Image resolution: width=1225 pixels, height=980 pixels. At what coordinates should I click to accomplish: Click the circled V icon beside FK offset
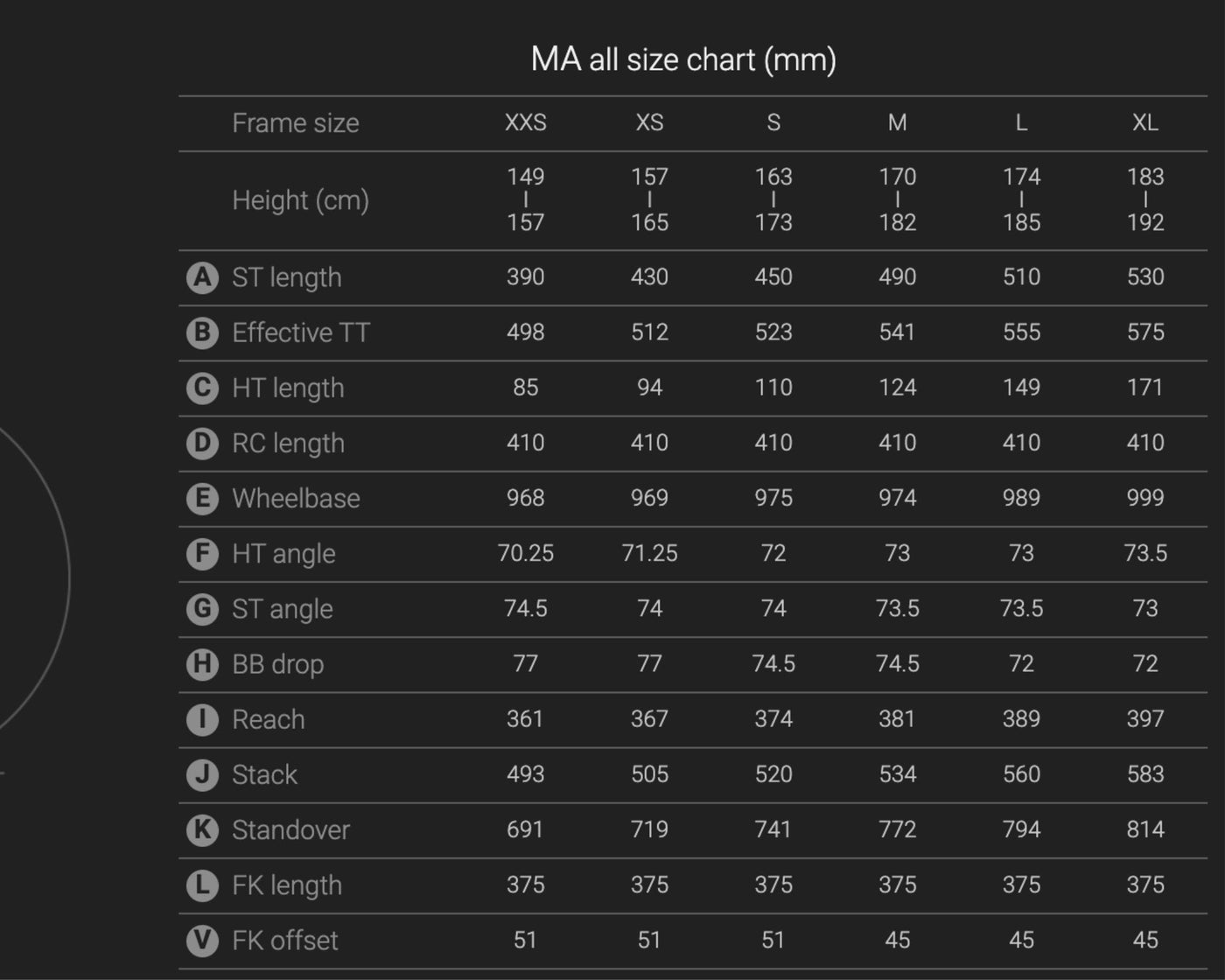pos(202,941)
